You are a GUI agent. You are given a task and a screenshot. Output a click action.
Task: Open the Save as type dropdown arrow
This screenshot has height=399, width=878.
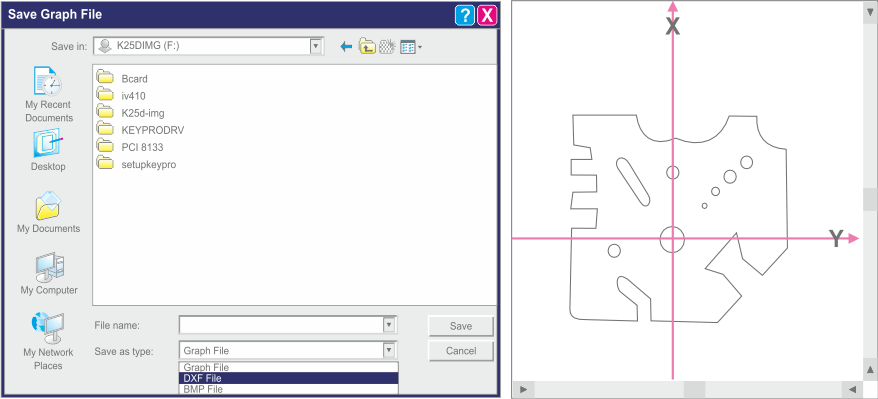point(389,350)
